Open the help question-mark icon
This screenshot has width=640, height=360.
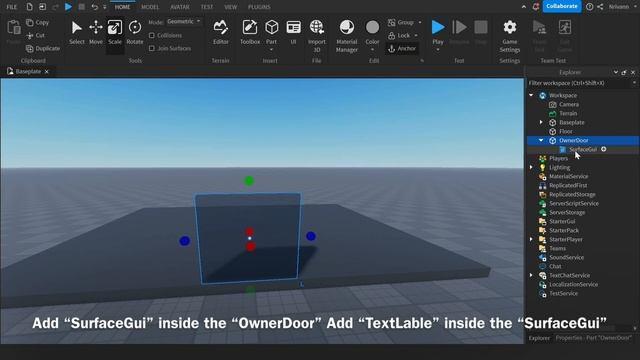tap(589, 7)
